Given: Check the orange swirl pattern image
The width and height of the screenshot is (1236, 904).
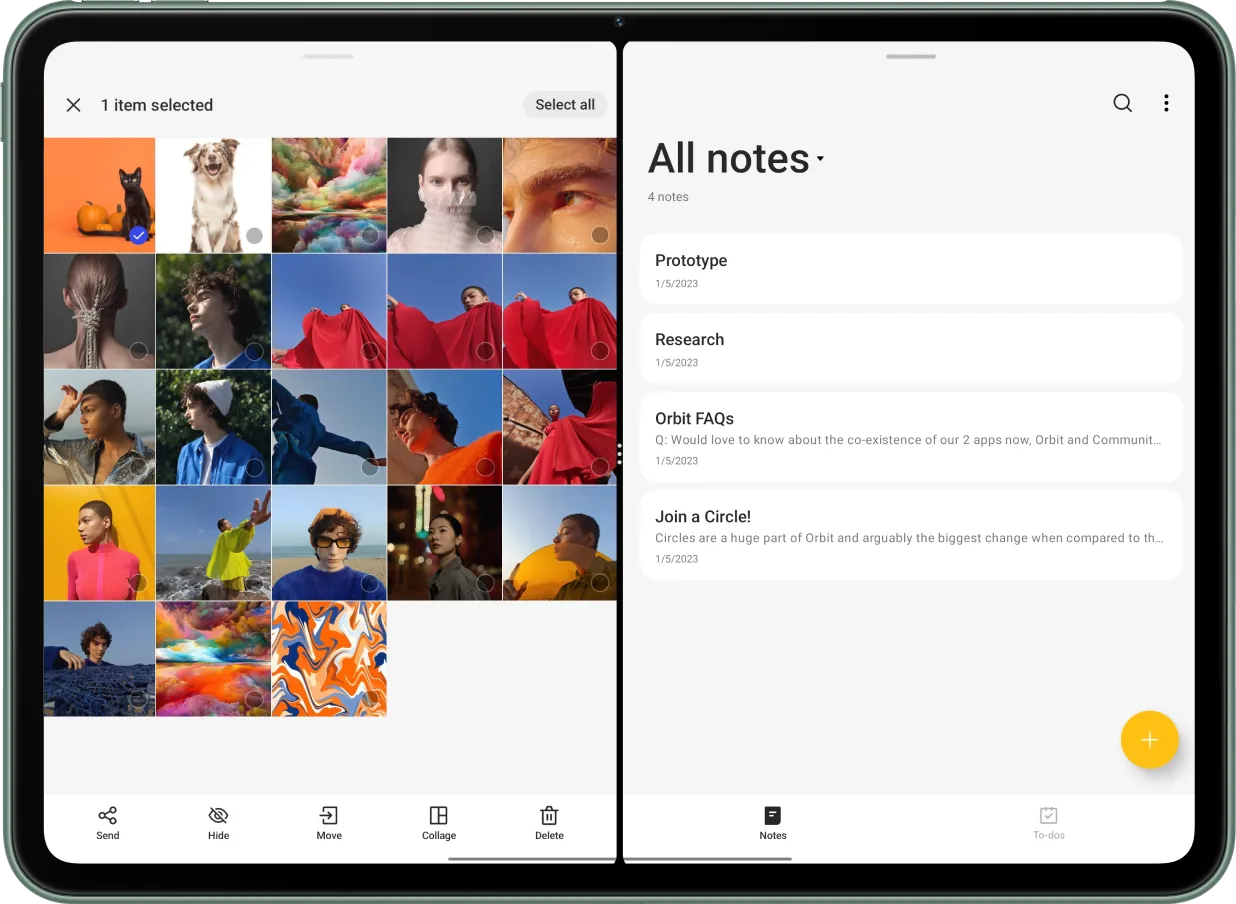Looking at the screenshot, I should pyautogui.click(x=370, y=698).
